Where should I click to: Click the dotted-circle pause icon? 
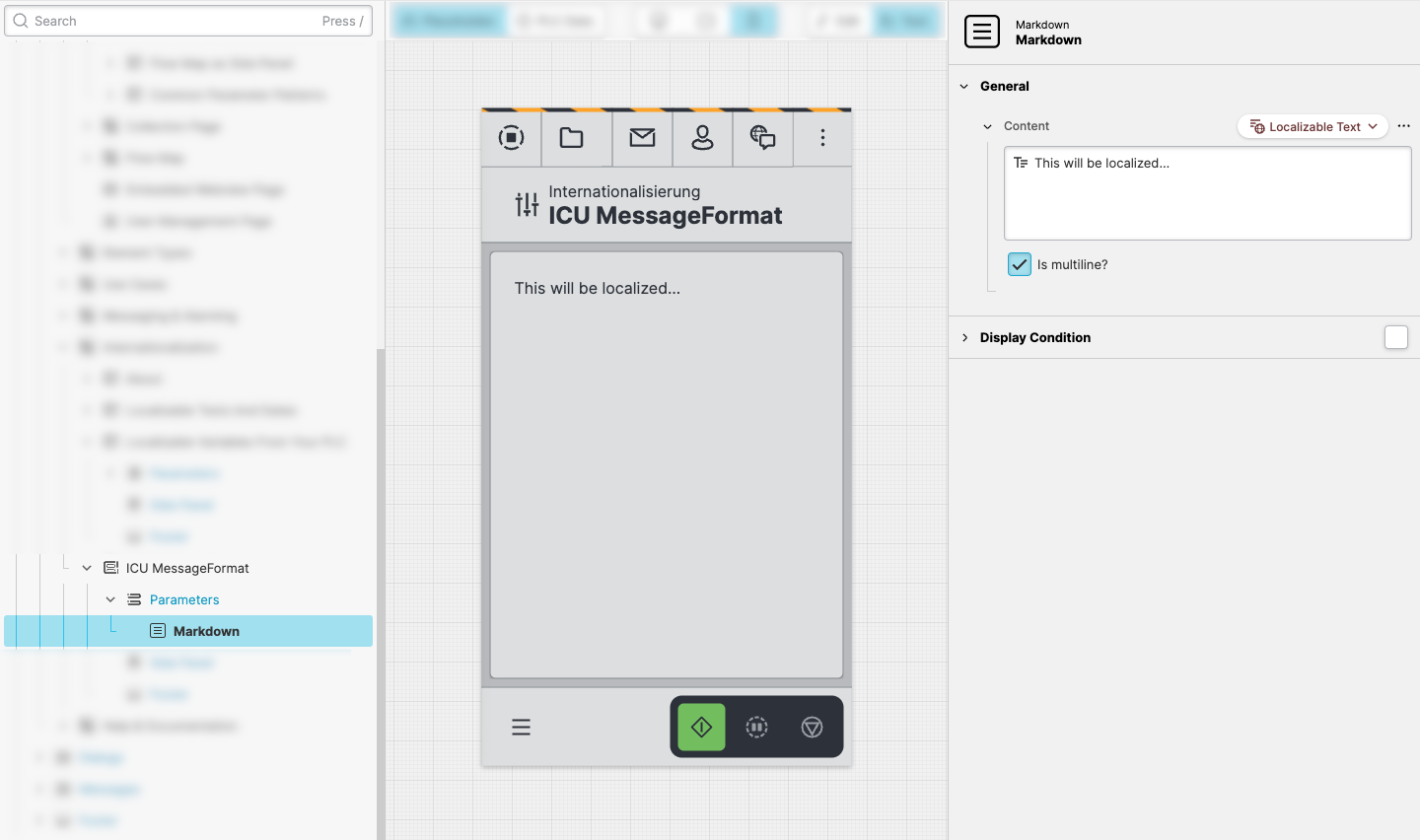756,728
